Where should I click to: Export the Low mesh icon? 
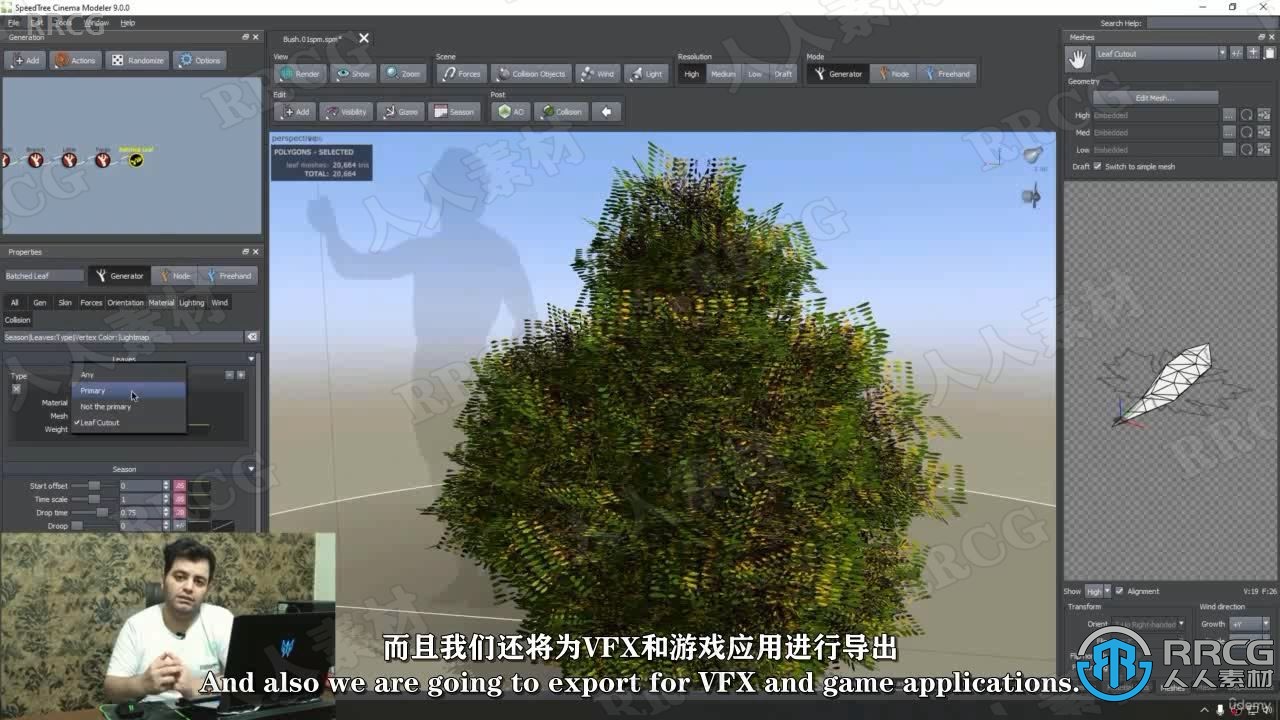pos(1263,149)
